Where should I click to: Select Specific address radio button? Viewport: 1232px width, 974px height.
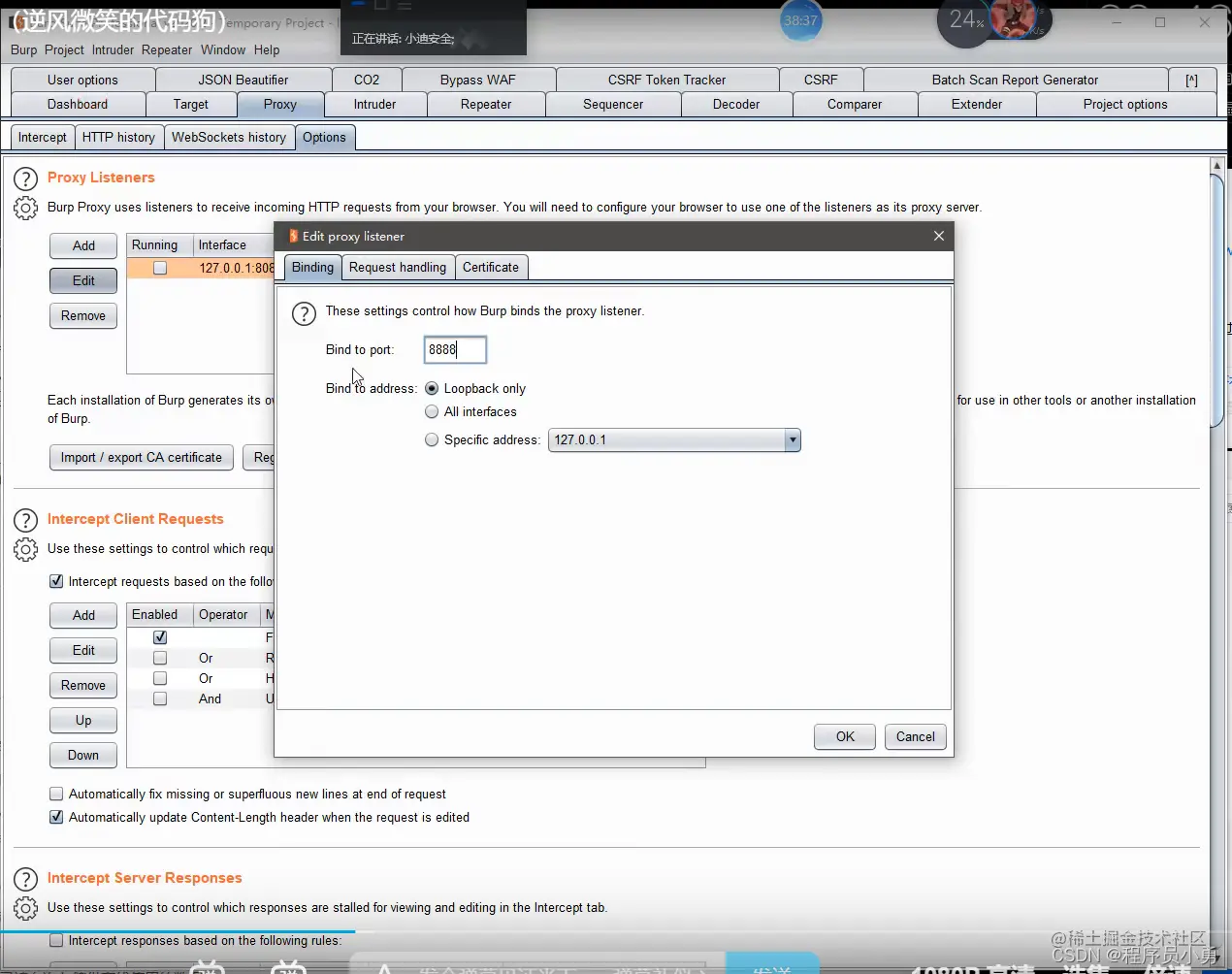[x=432, y=439]
